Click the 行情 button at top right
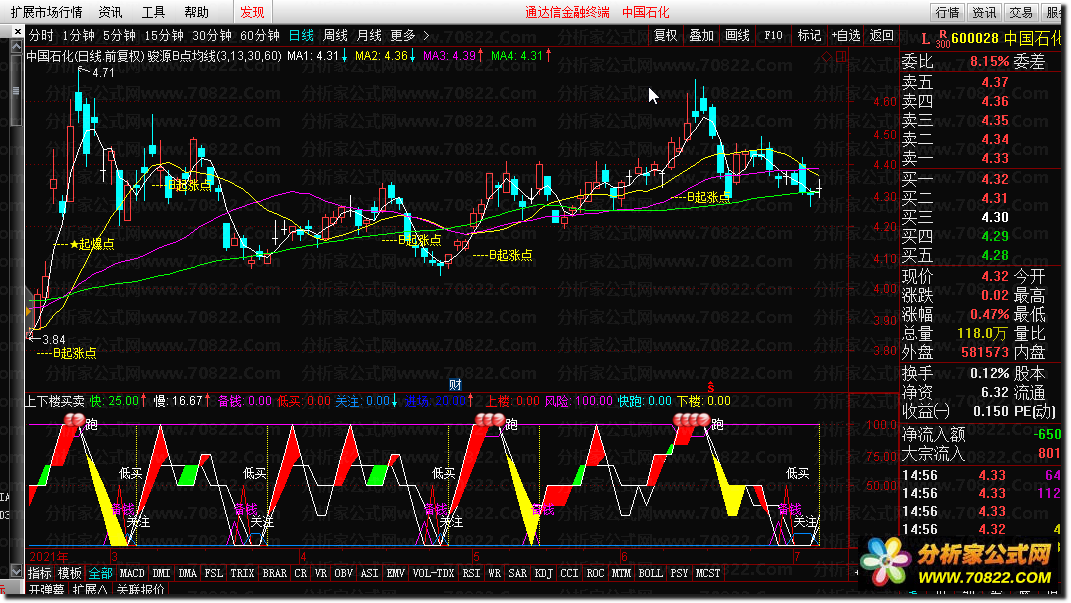 point(947,12)
